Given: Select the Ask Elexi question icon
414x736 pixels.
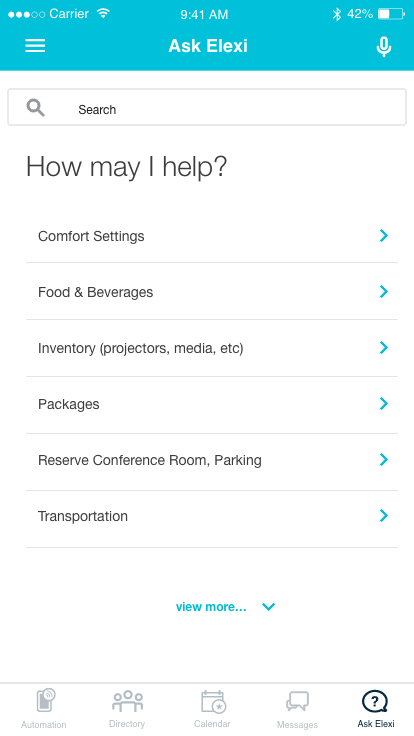Looking at the screenshot, I should (375, 702).
